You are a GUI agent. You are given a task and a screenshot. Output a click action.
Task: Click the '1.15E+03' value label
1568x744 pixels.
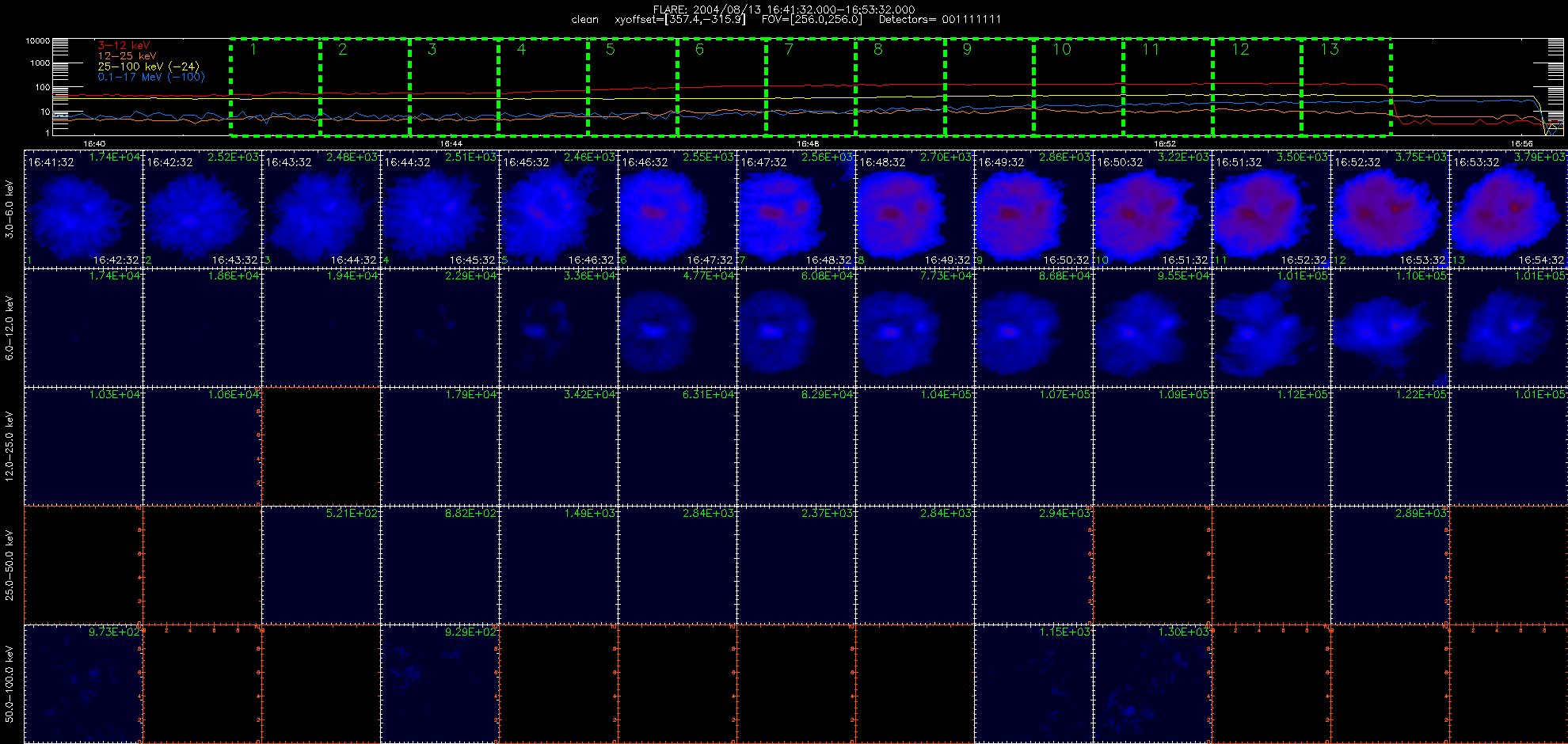[x=1065, y=632]
